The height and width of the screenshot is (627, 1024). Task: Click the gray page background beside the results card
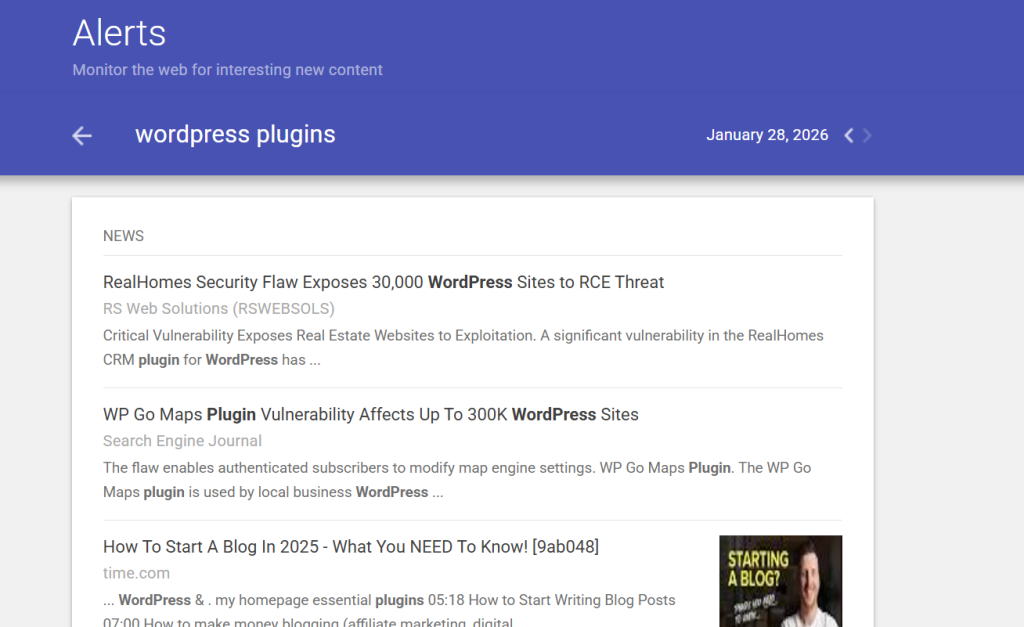948,400
